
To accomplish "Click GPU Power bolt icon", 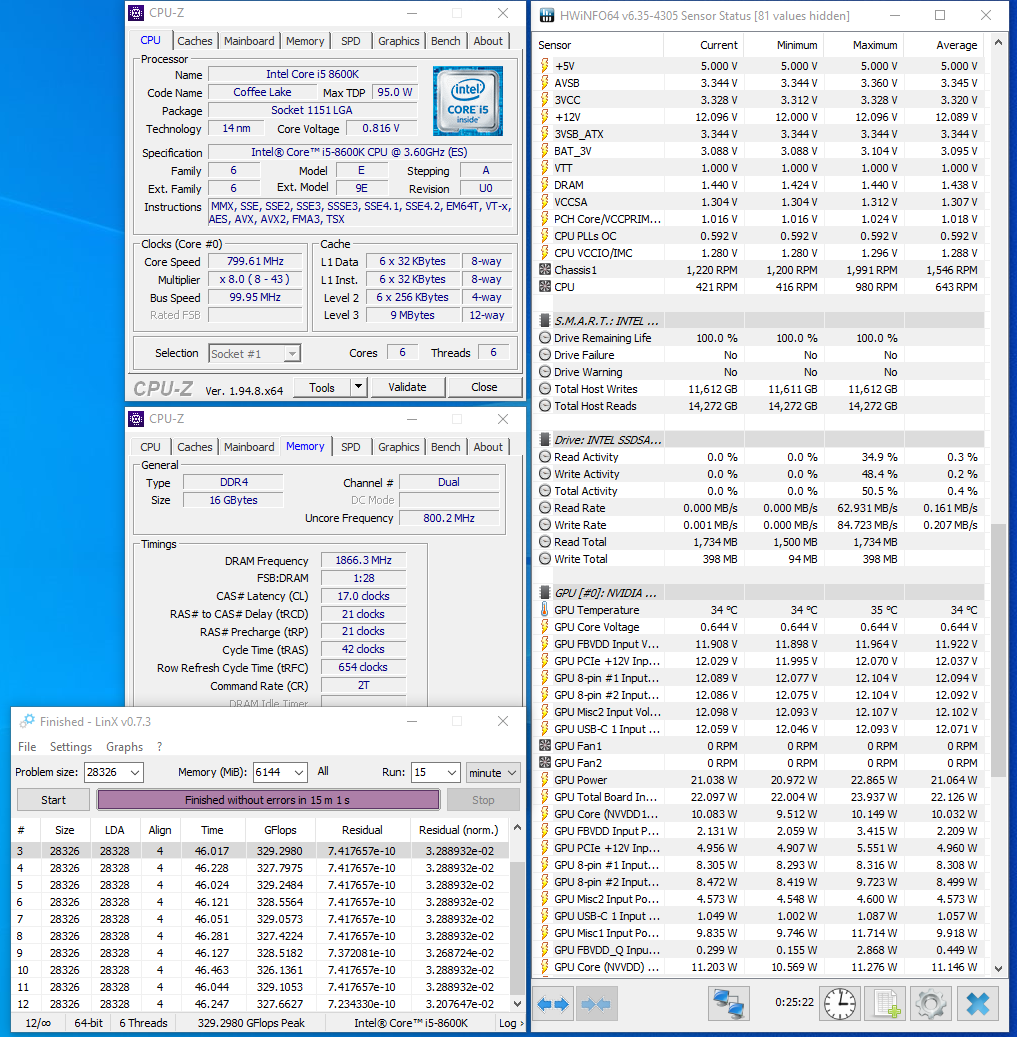I will (545, 780).
